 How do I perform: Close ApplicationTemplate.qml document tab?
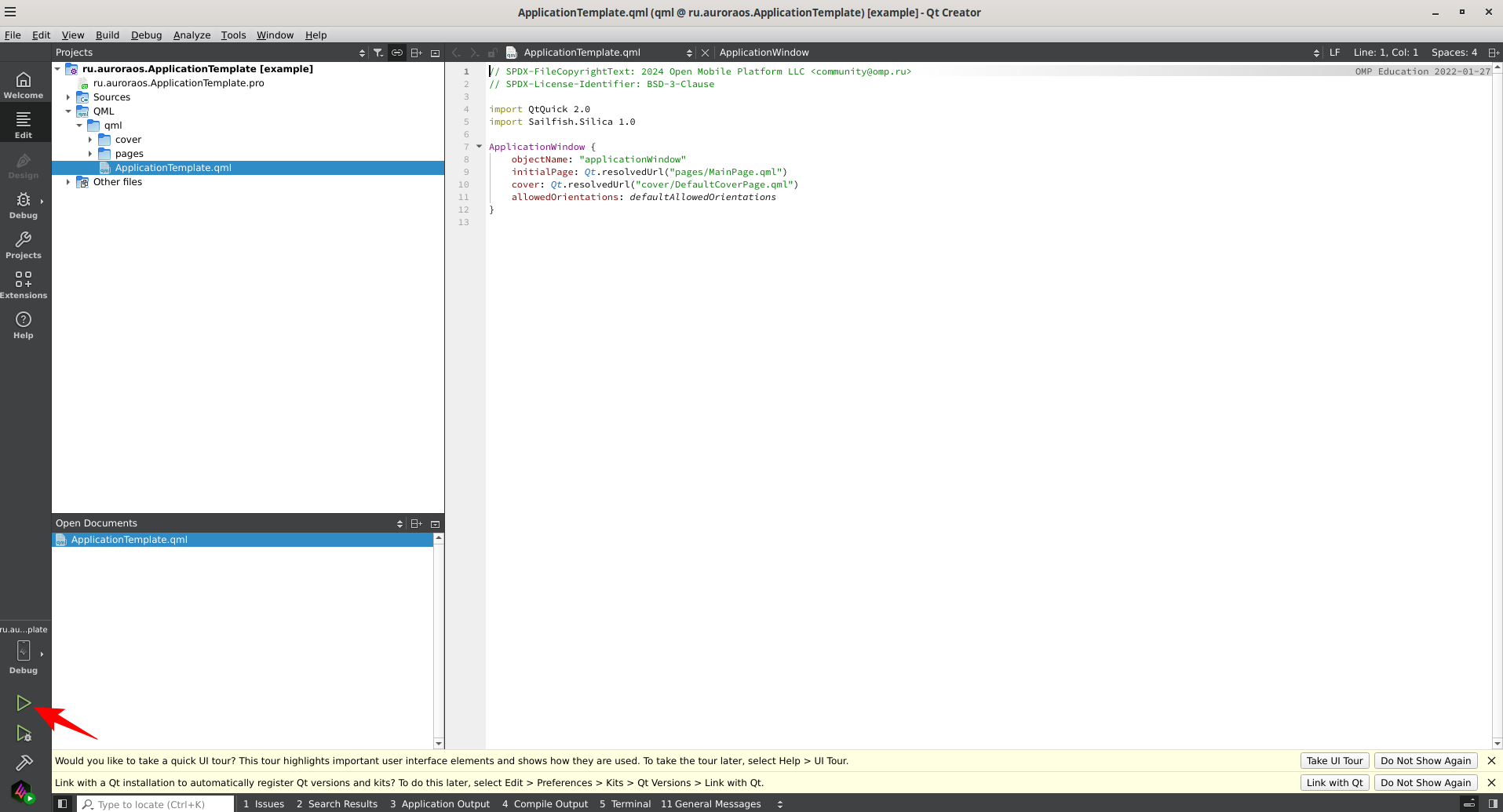tap(705, 53)
